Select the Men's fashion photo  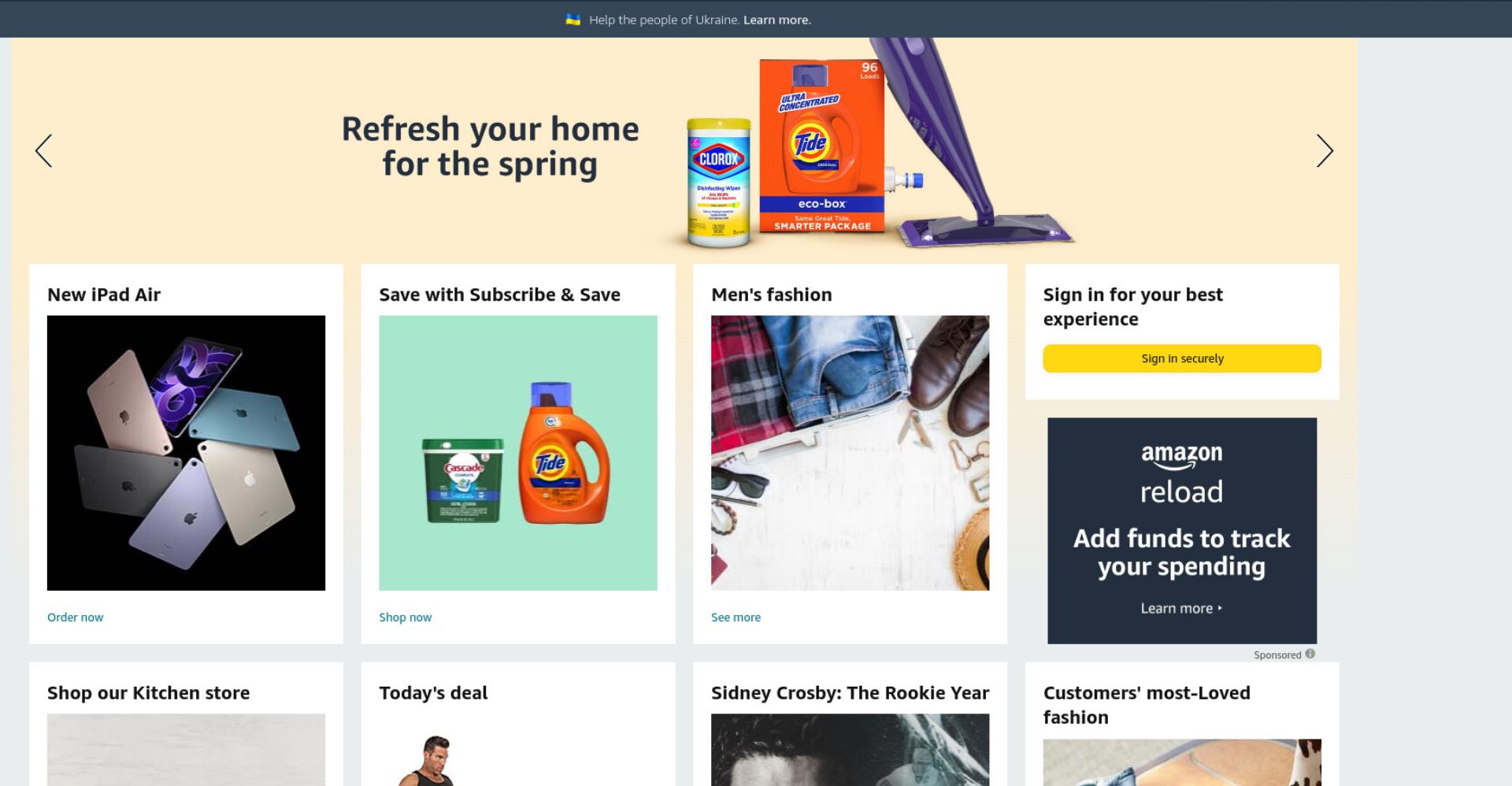pos(850,453)
